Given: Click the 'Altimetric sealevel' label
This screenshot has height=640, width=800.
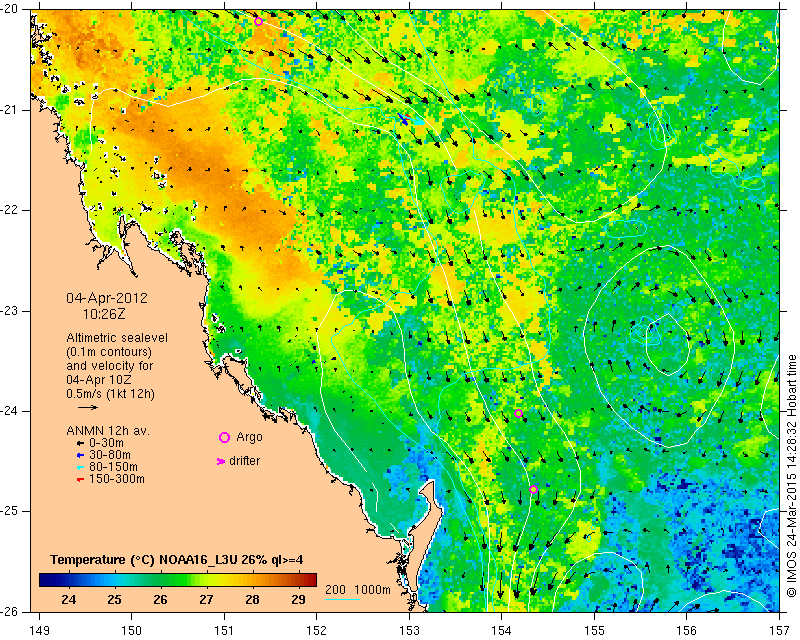Looking at the screenshot, I should click(117, 338).
